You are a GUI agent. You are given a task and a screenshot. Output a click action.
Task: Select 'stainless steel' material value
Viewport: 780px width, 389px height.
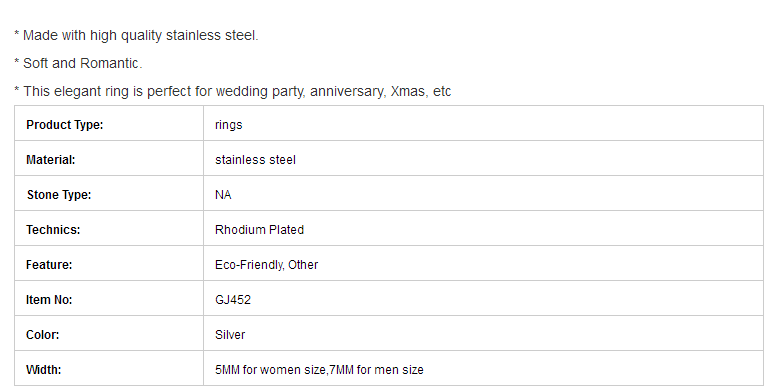coord(255,160)
